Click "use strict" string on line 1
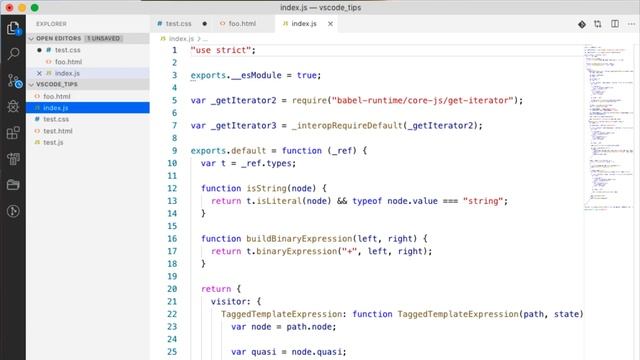 [220, 50]
